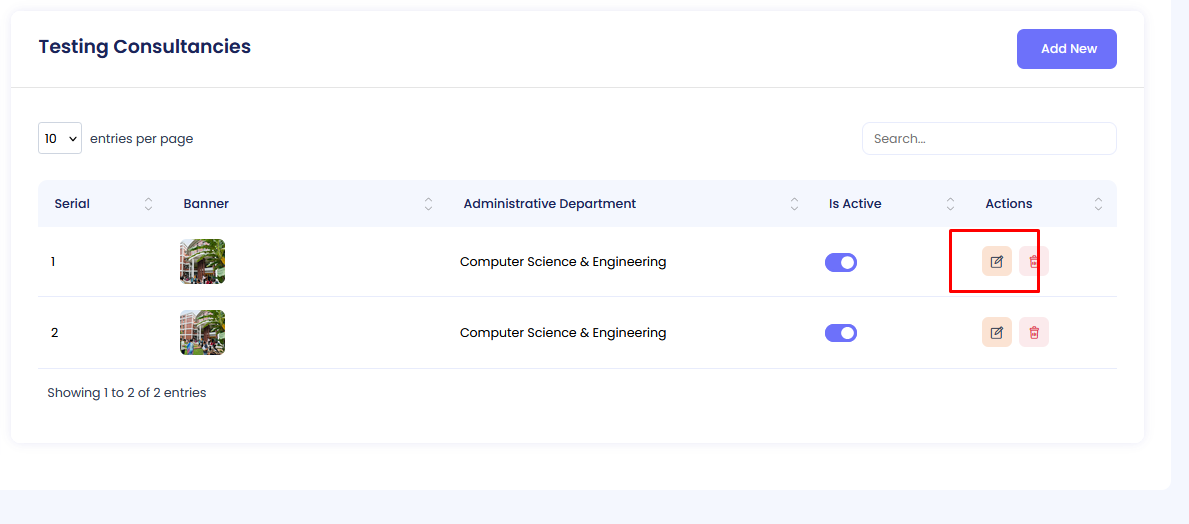Select Computer Science & Engineering in row 2

563,333
